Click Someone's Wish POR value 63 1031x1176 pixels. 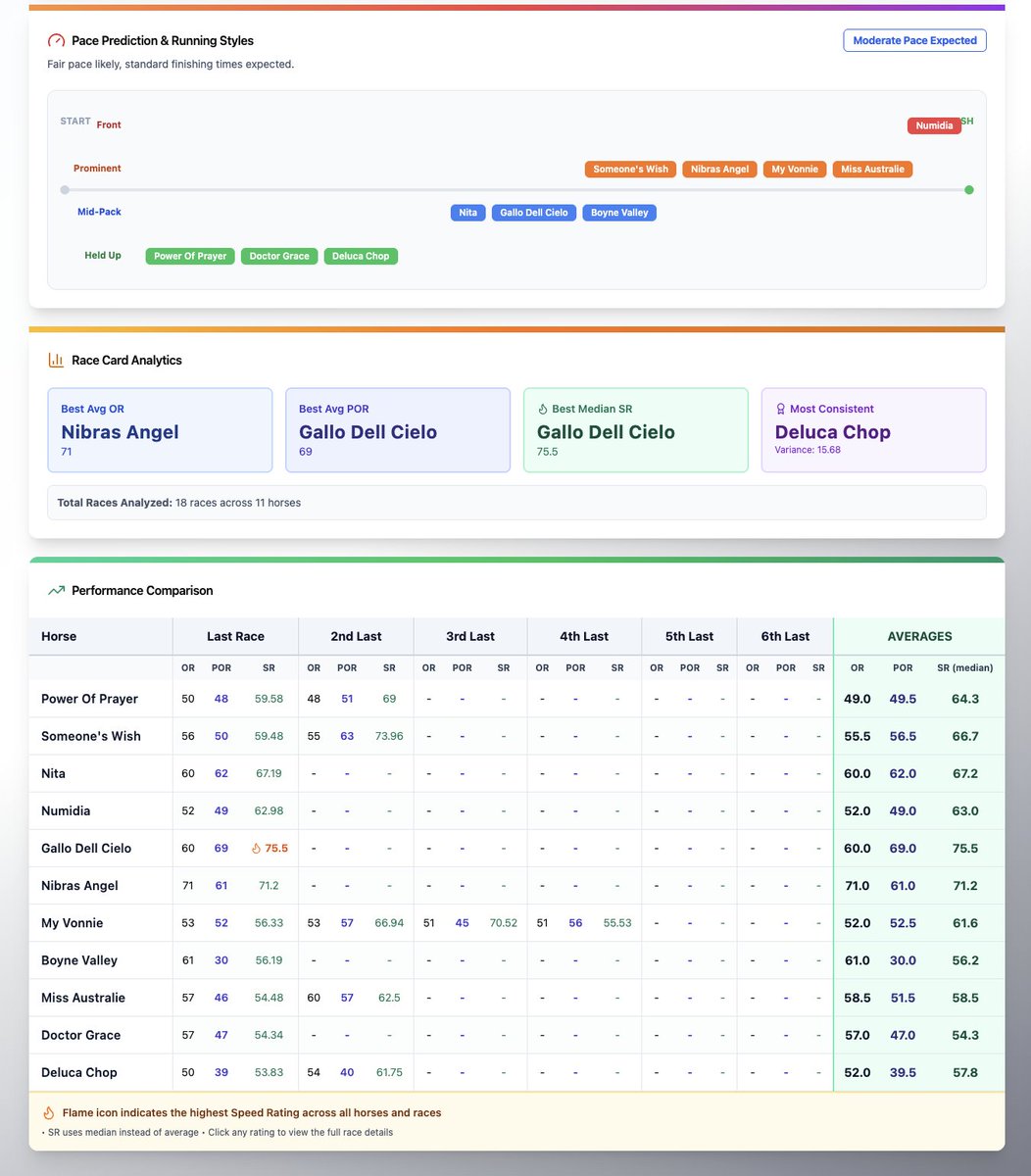tap(347, 737)
